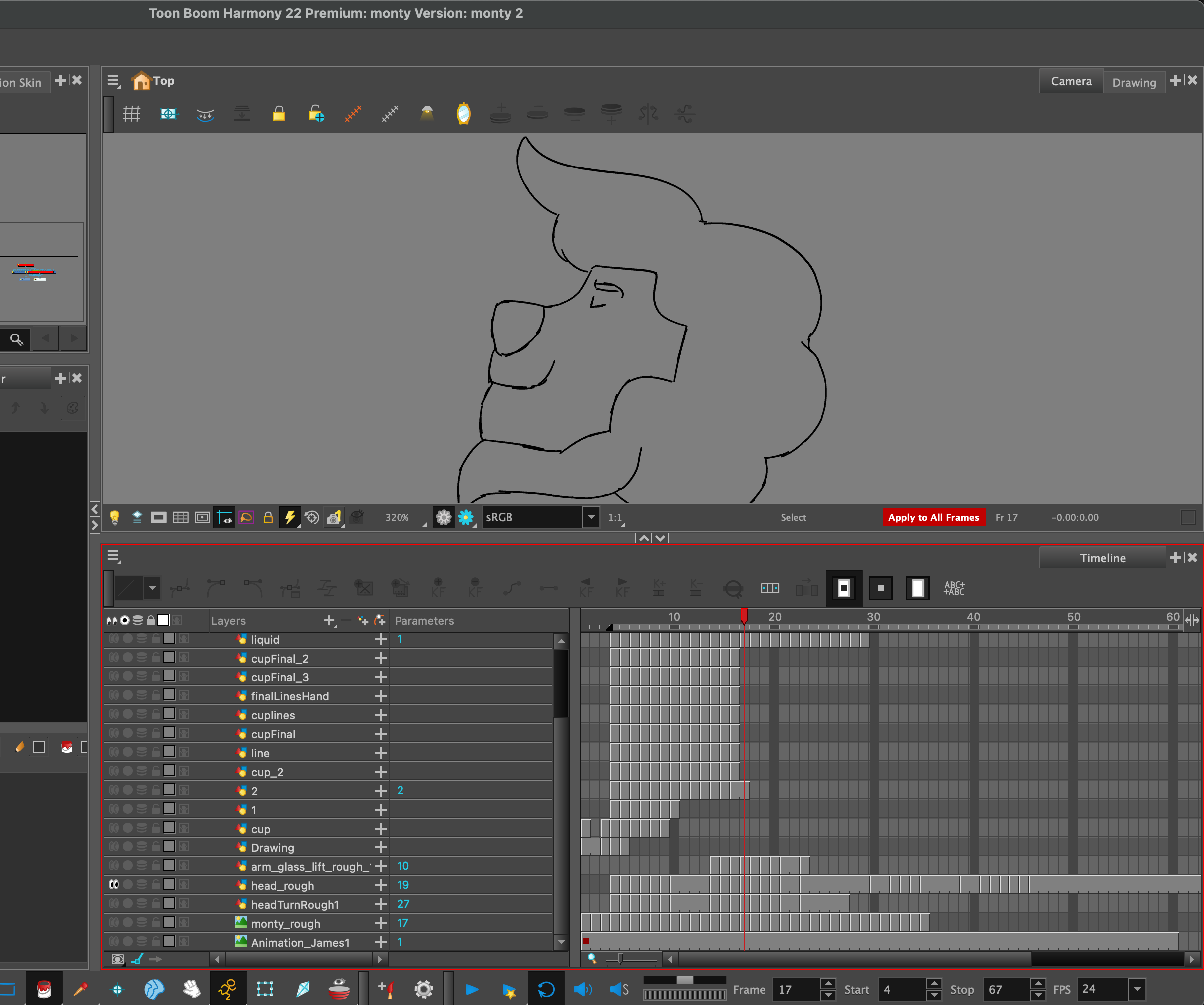The width and height of the screenshot is (1204, 1005).
Task: Click the blue Play button
Action: tap(472, 989)
